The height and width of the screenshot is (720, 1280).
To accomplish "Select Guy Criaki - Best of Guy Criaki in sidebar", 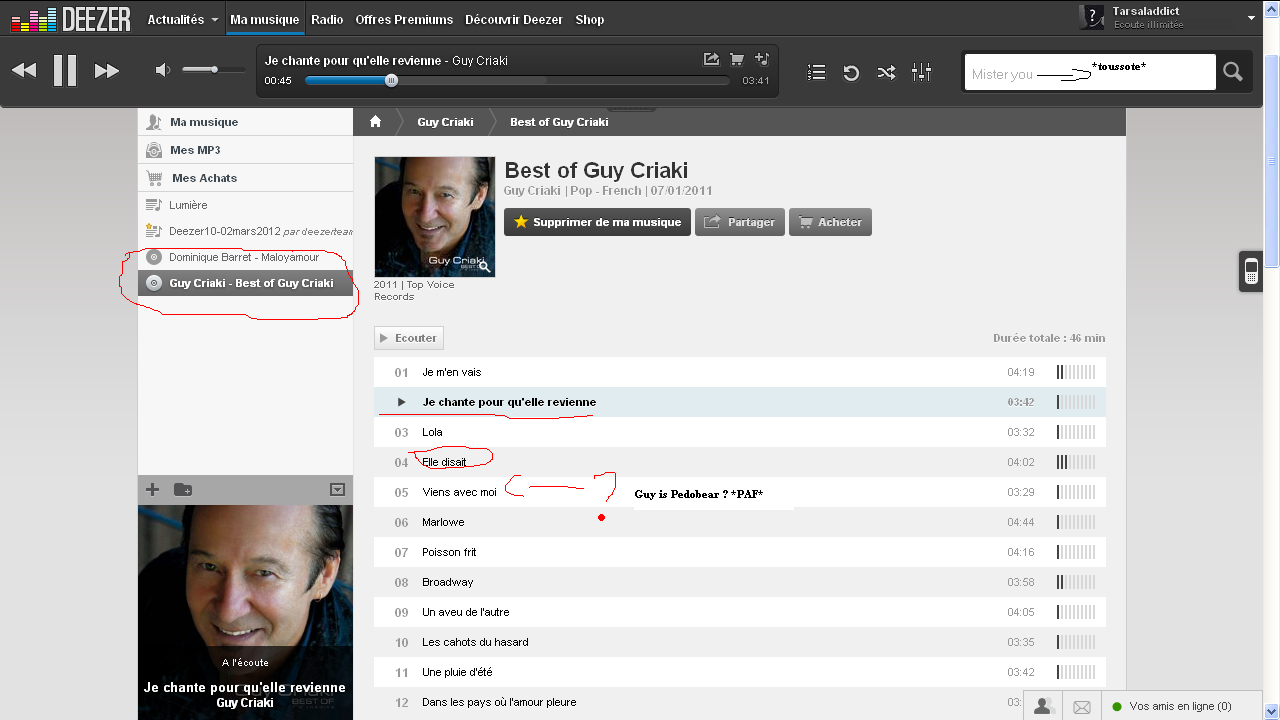I will (x=245, y=283).
